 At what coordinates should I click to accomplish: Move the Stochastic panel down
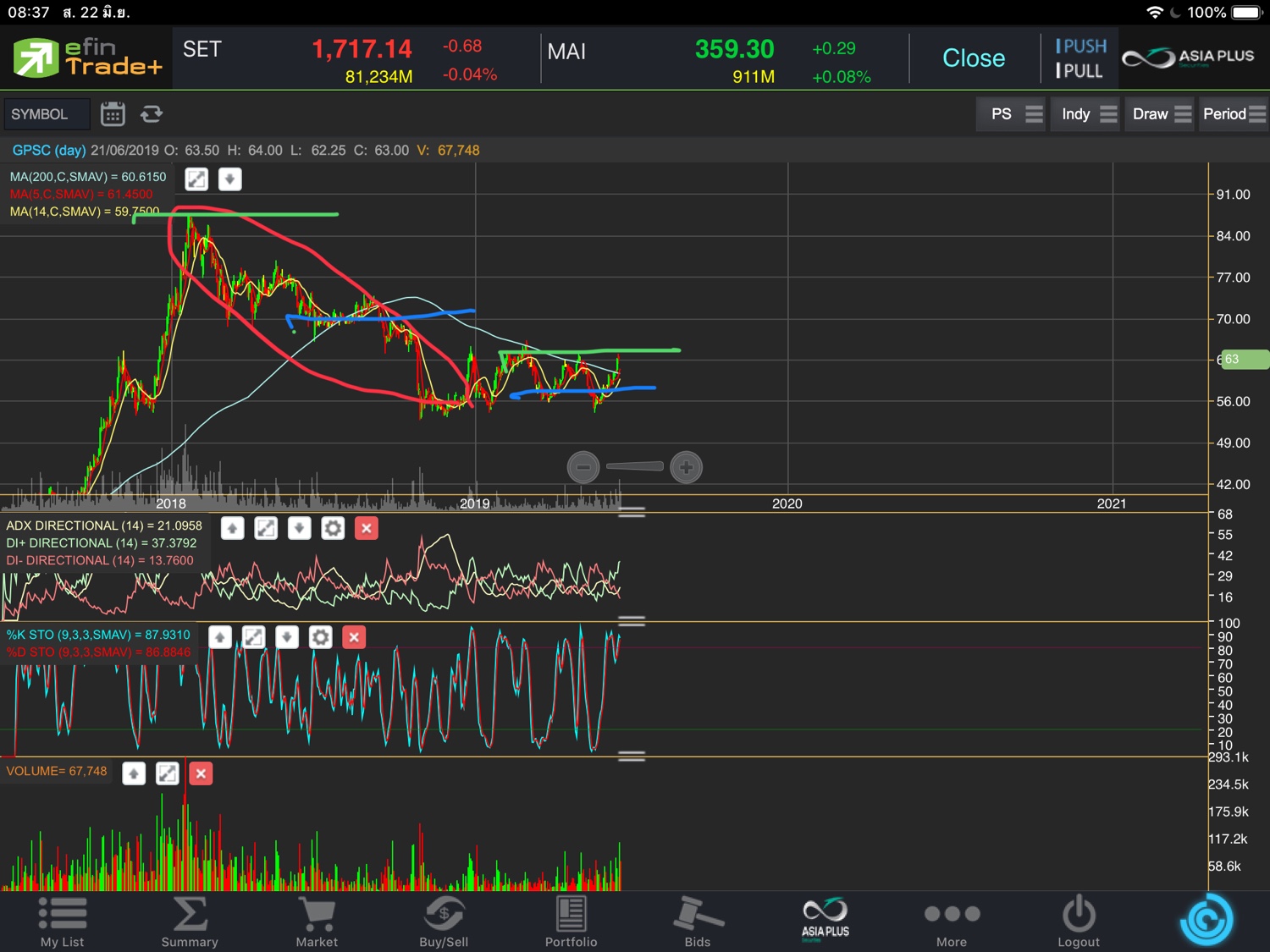[x=287, y=637]
